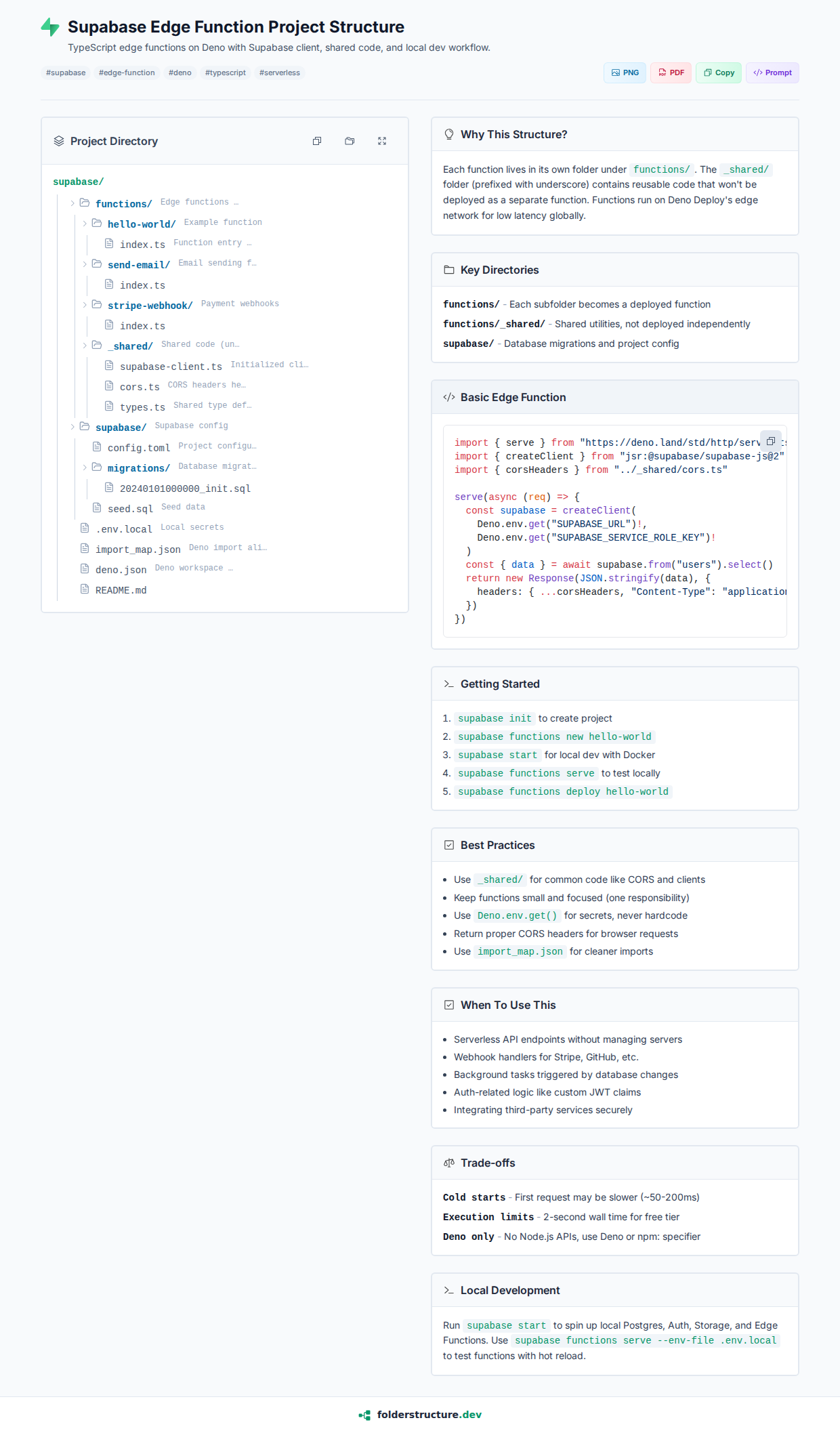This screenshot has width=840, height=1433.
Task: Click the folder icon in Project Directory header
Action: (350, 141)
